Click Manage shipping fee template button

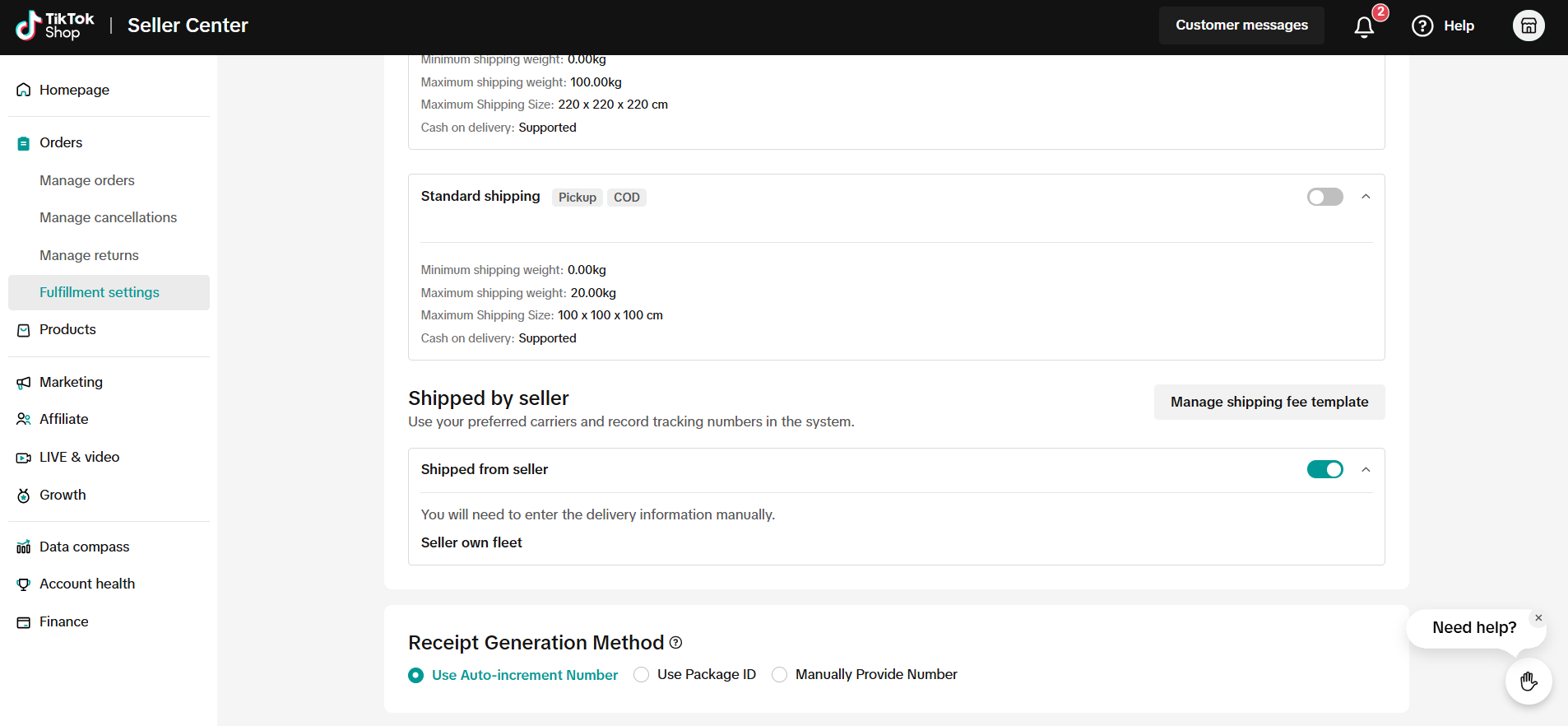tap(1269, 402)
